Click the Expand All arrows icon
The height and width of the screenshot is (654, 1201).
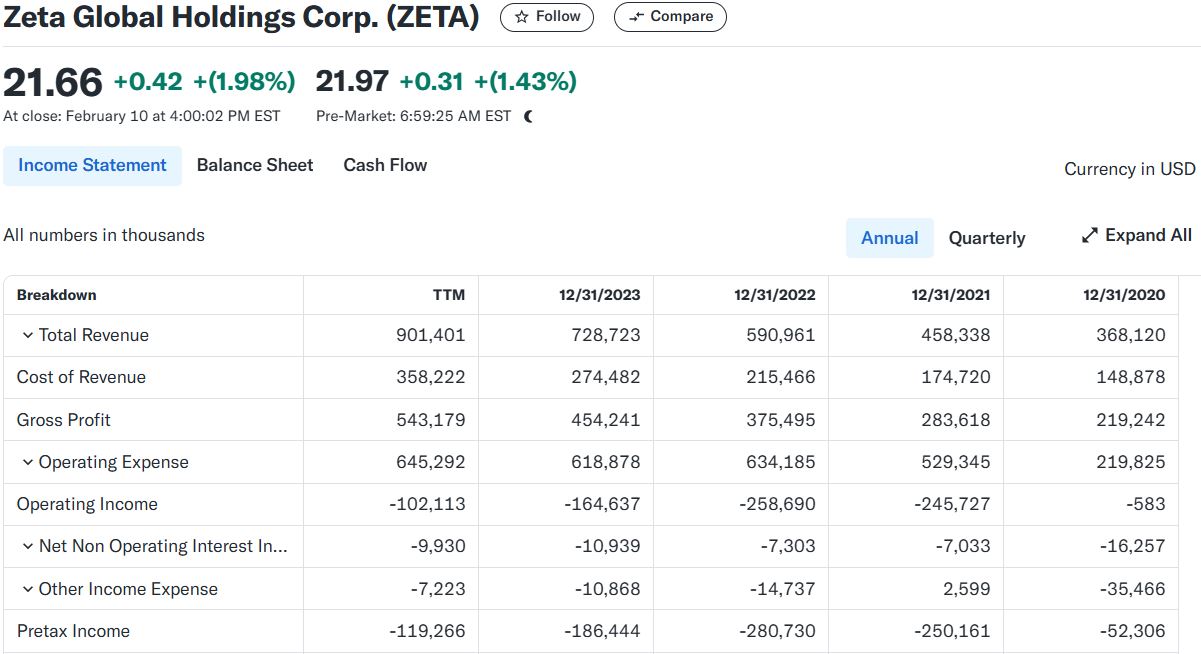pos(1090,236)
